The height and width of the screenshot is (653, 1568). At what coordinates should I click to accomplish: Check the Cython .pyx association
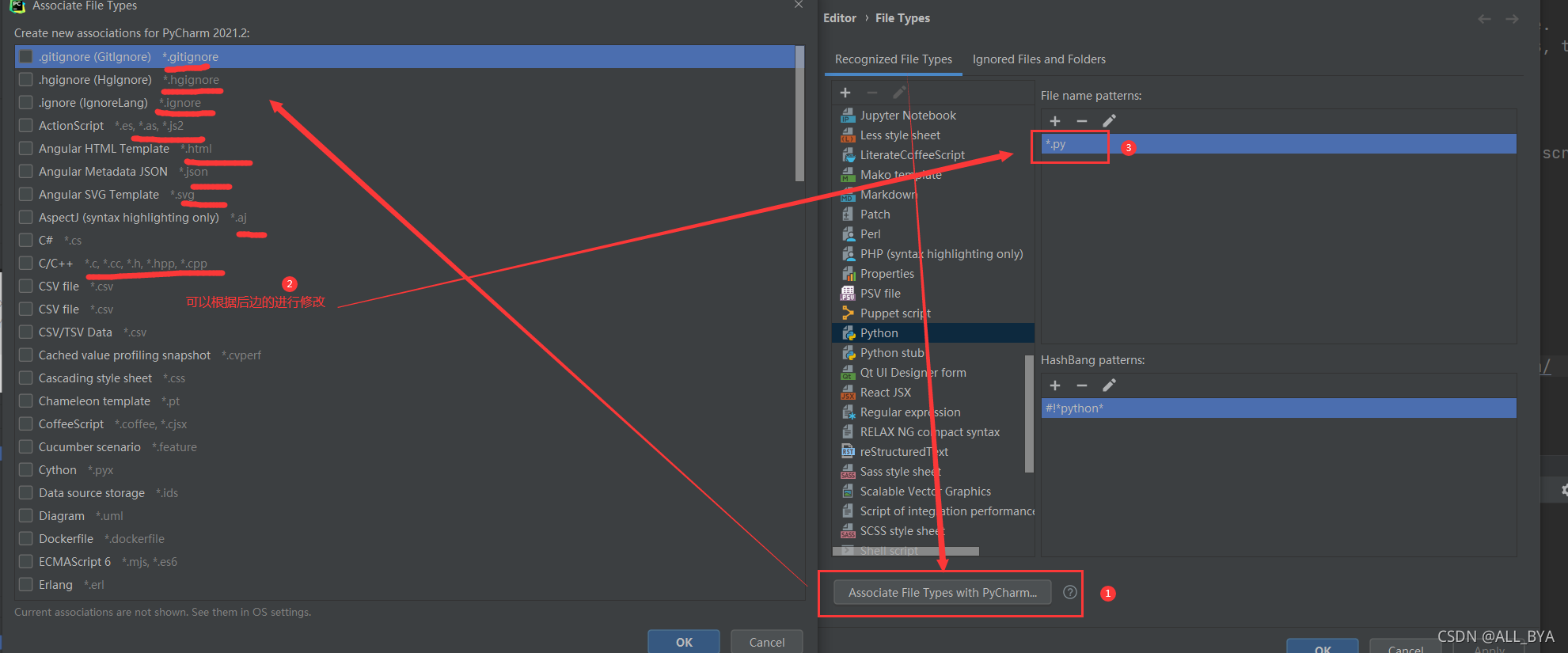click(26, 470)
